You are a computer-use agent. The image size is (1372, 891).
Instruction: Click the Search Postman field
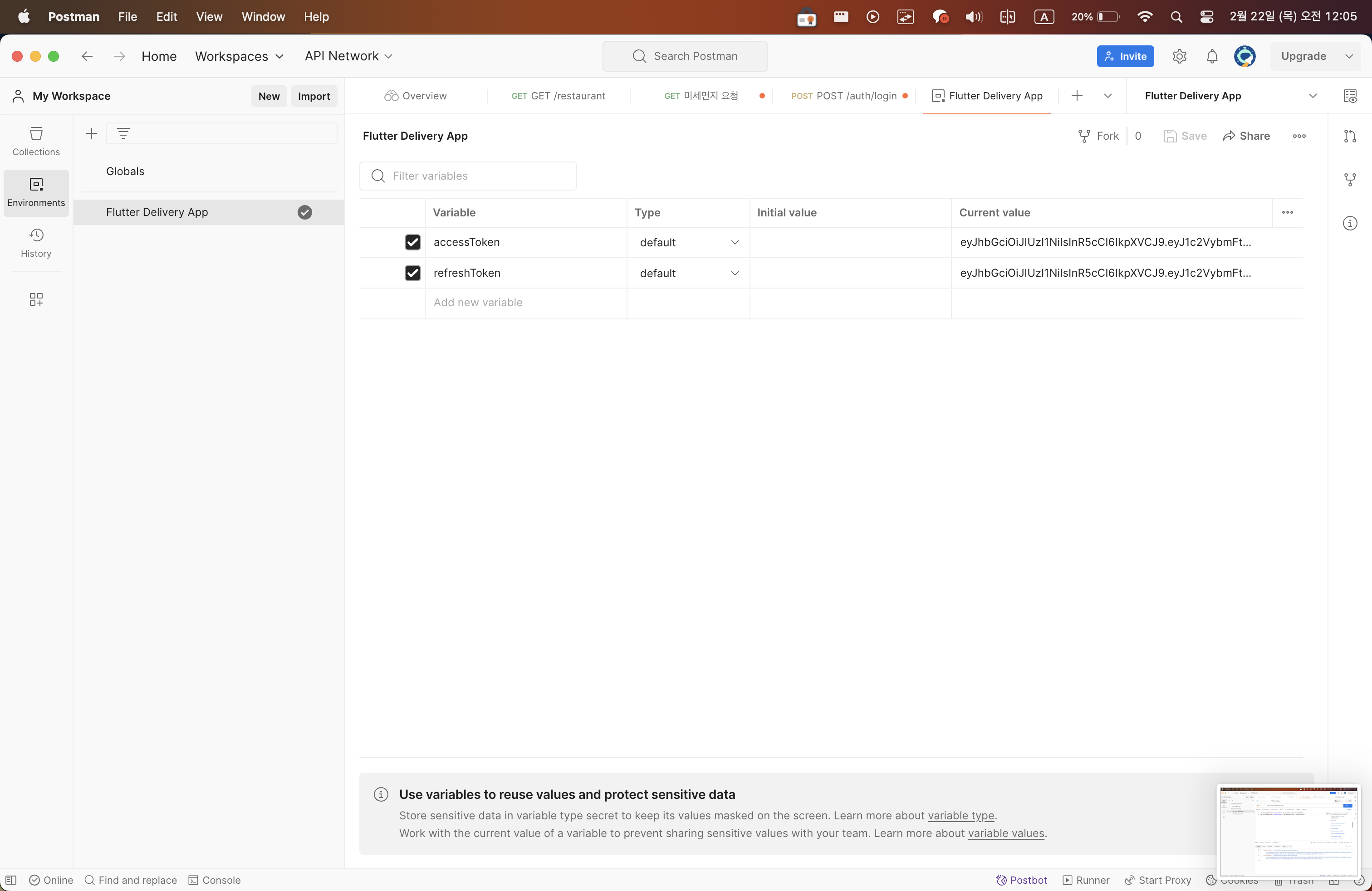pos(684,56)
